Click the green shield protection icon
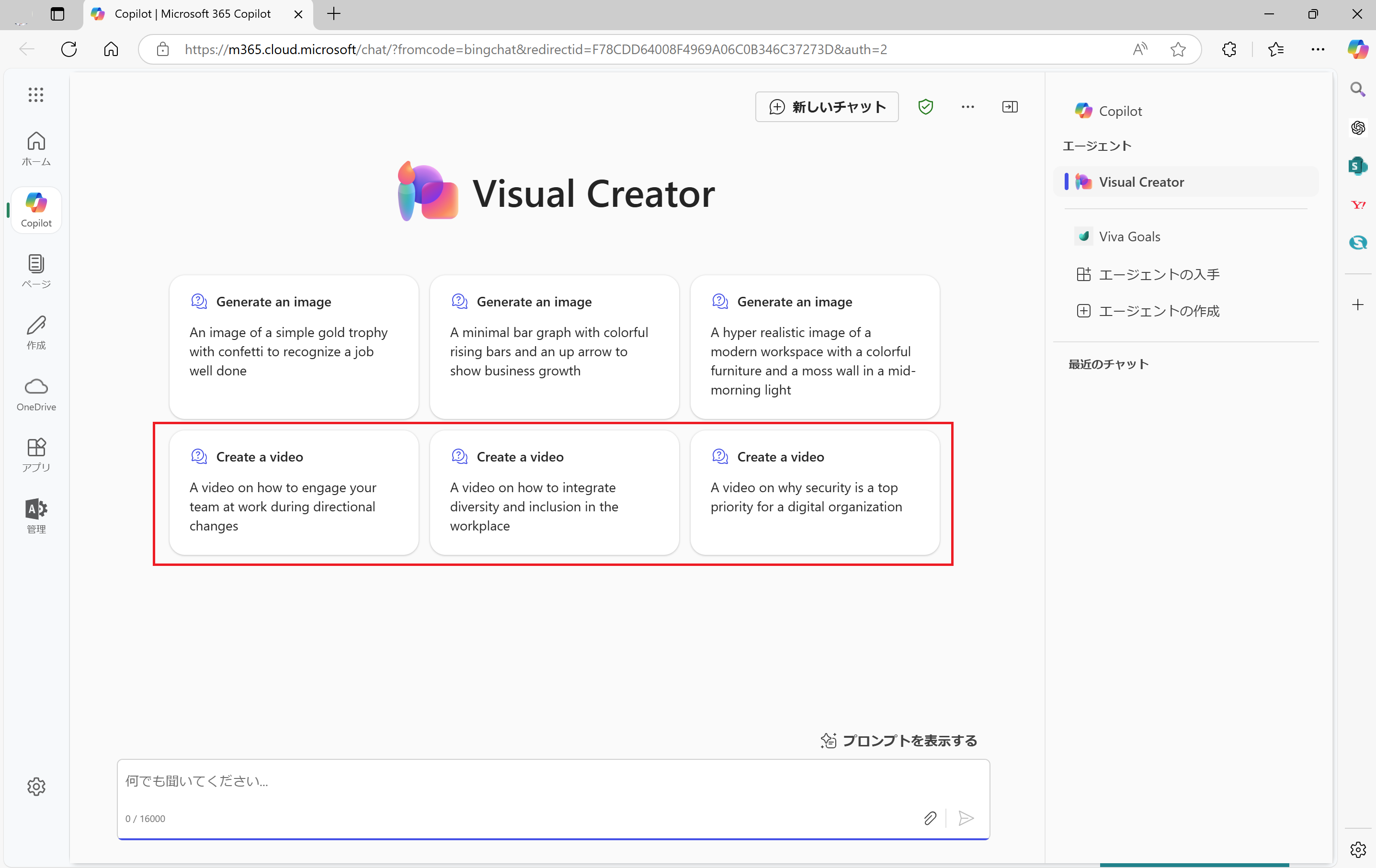 tap(926, 107)
